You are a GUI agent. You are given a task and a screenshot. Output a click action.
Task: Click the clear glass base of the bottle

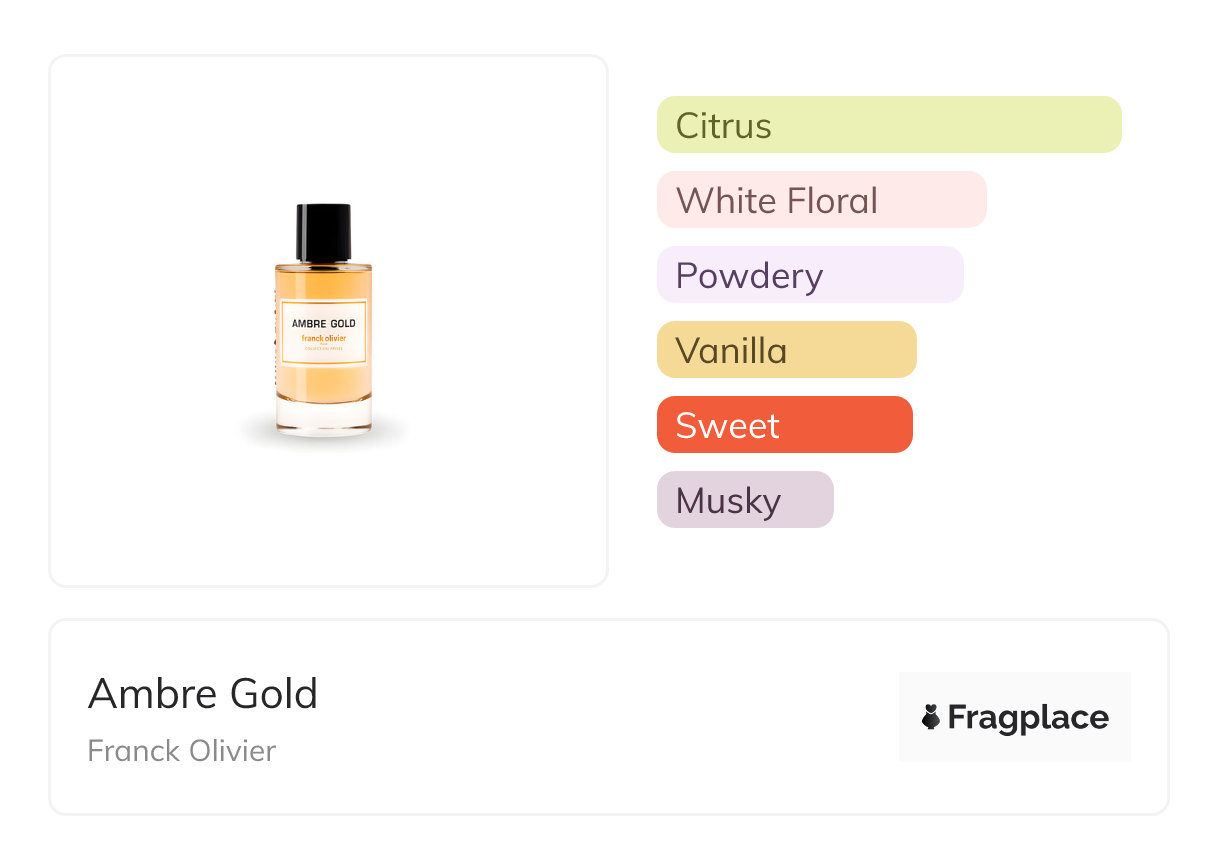pyautogui.click(x=323, y=417)
